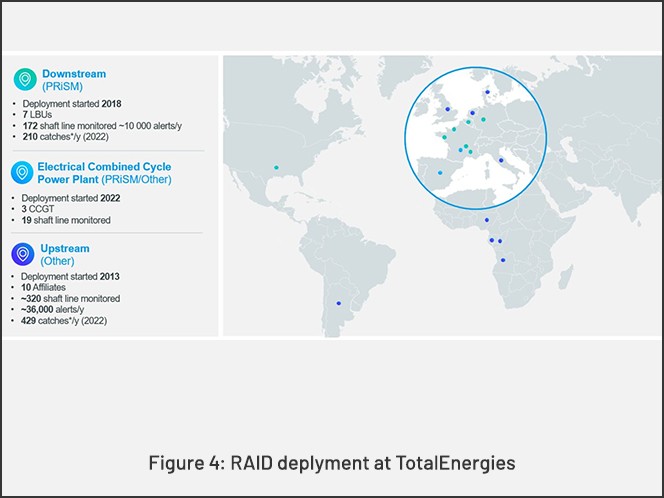664x498 pixels.
Task: Click the Electrical Combined Cycle heading line
Action: click(104, 166)
